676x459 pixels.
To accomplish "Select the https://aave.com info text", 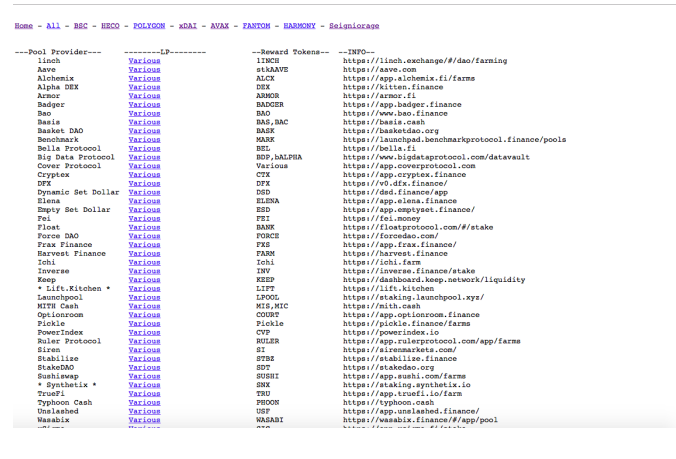I will (379, 69).
